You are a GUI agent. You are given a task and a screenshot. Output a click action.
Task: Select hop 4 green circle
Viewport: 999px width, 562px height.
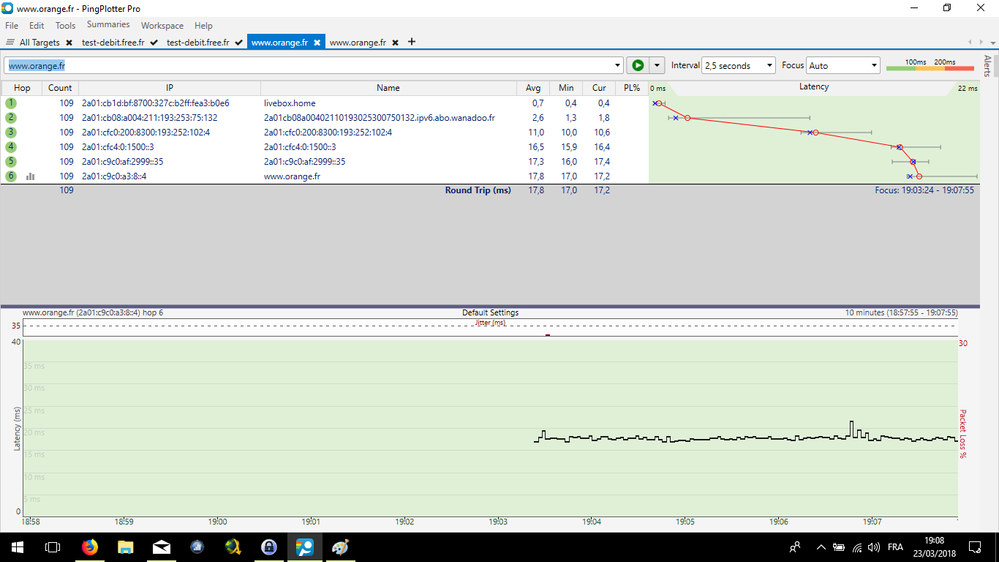coord(11,147)
